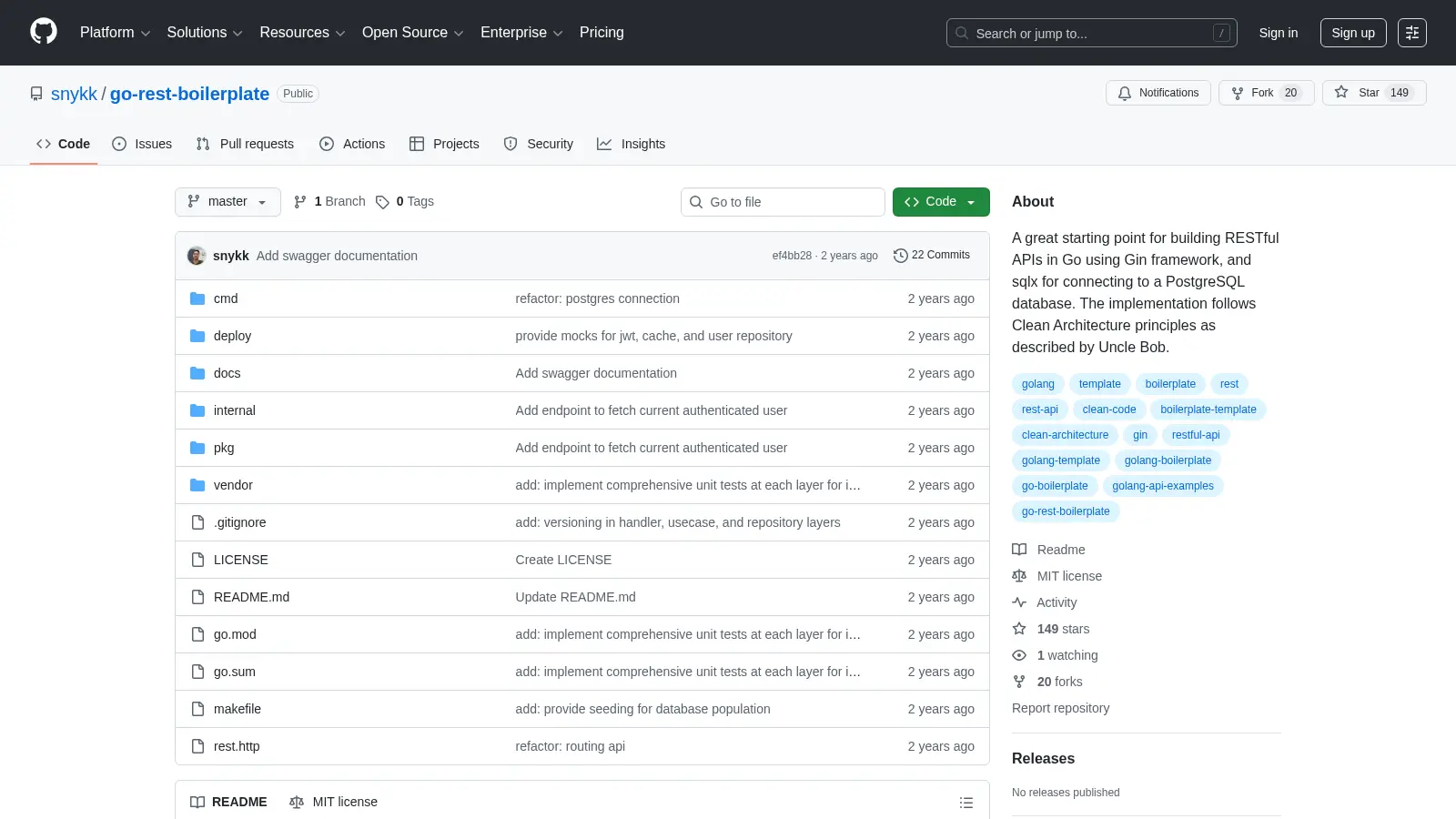Viewport: 1456px width, 819px height.
Task: Click the .gitignore file icon
Action: [197, 522]
